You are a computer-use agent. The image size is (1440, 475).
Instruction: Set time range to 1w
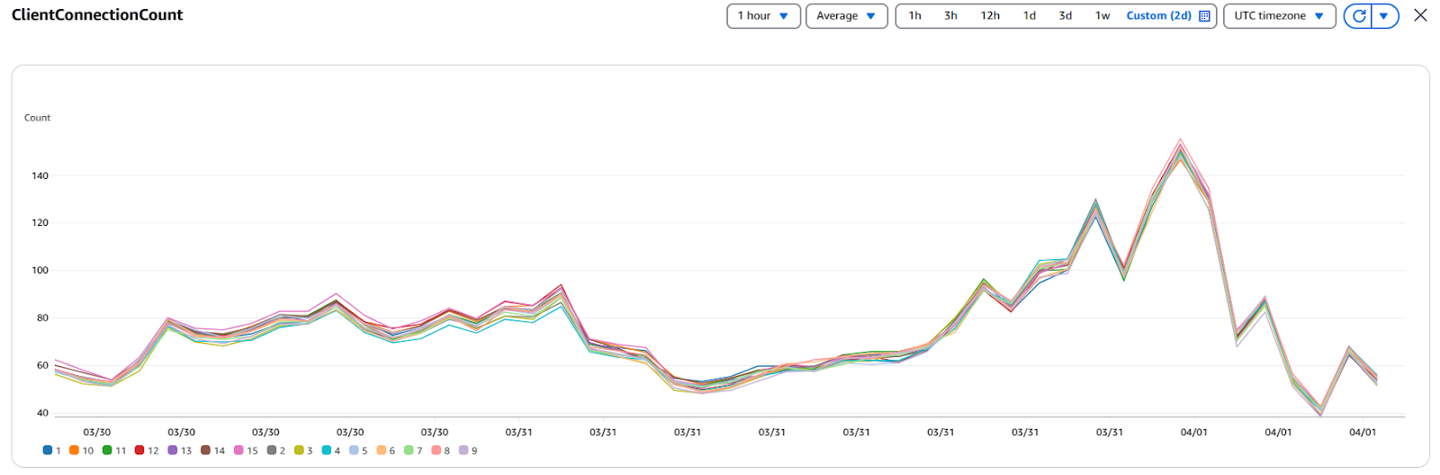pyautogui.click(x=1102, y=16)
